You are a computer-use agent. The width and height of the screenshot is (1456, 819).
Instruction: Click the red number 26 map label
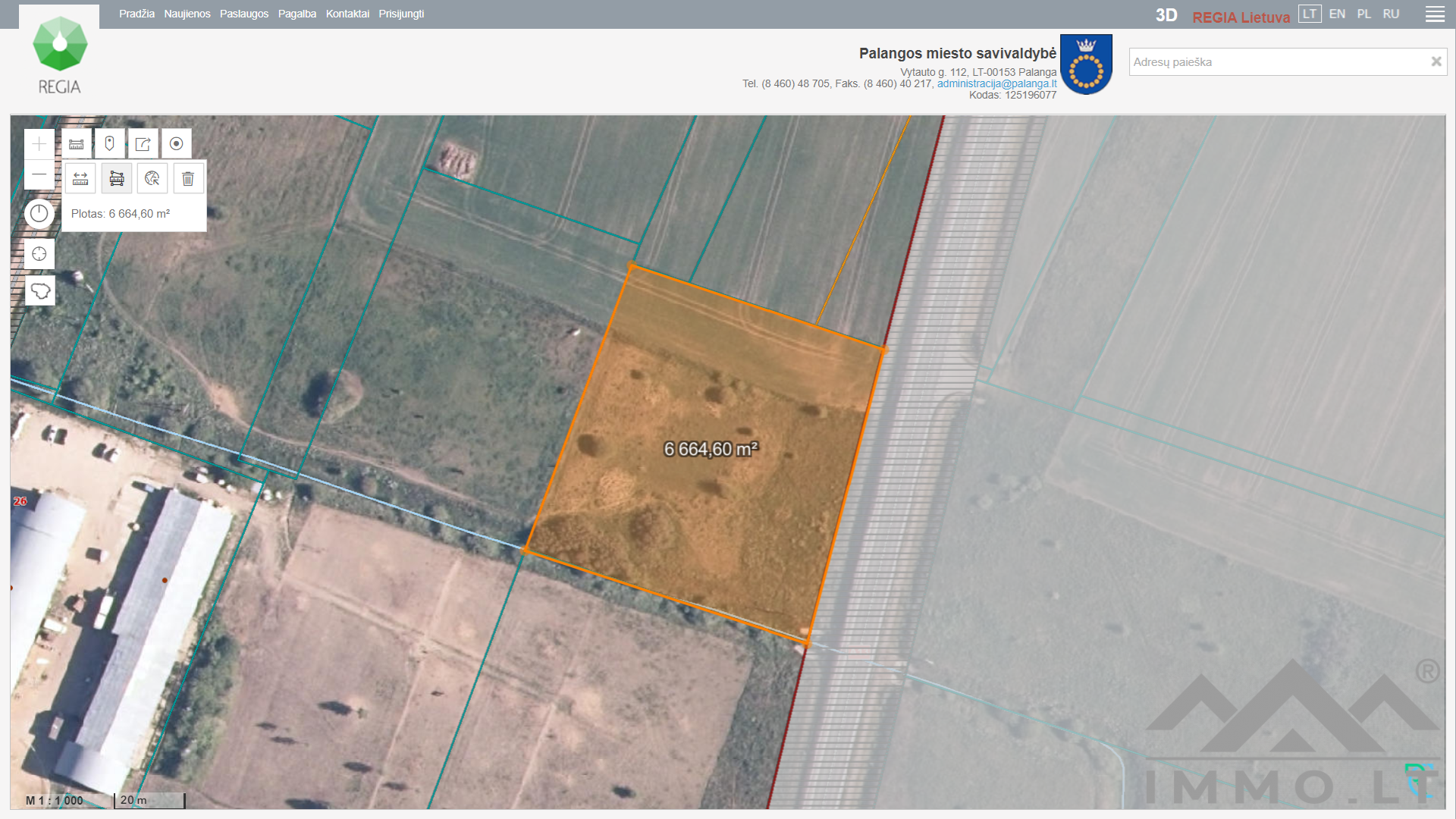click(20, 501)
